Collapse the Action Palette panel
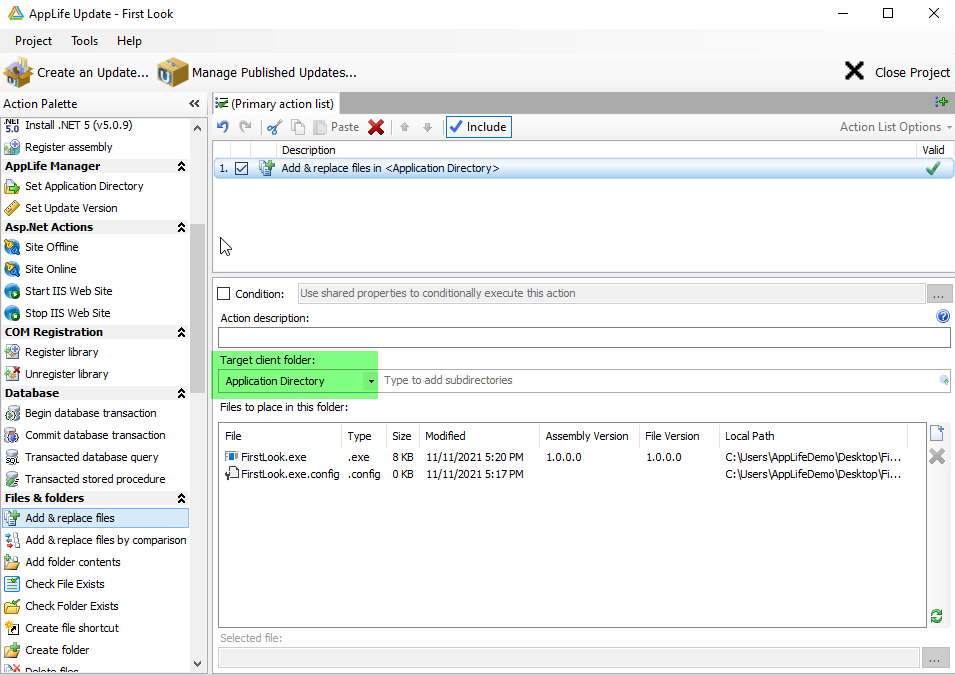955x675 pixels. (x=194, y=104)
